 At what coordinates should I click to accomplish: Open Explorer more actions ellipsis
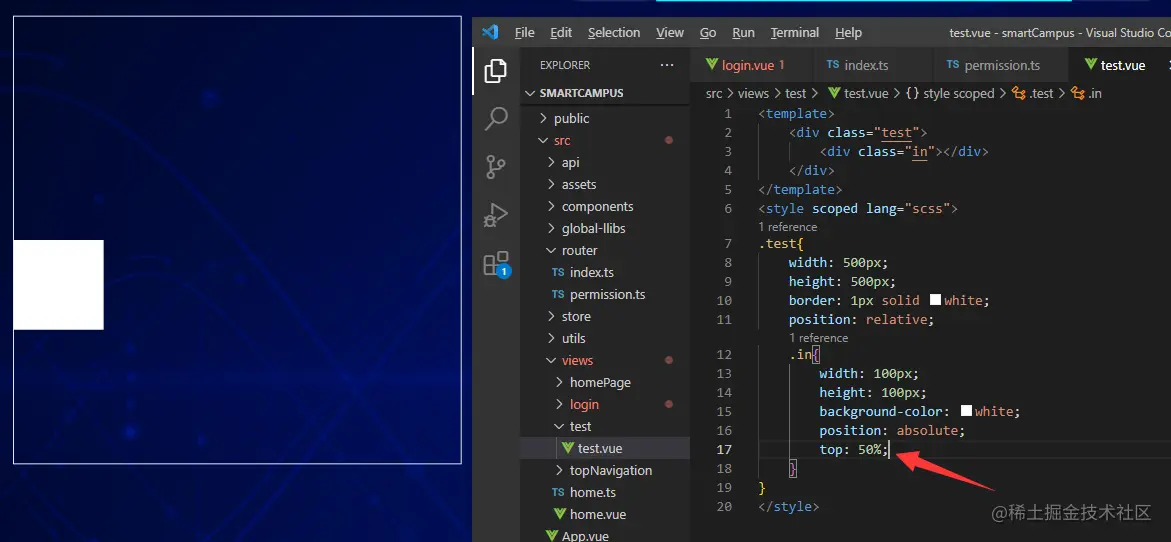667,65
